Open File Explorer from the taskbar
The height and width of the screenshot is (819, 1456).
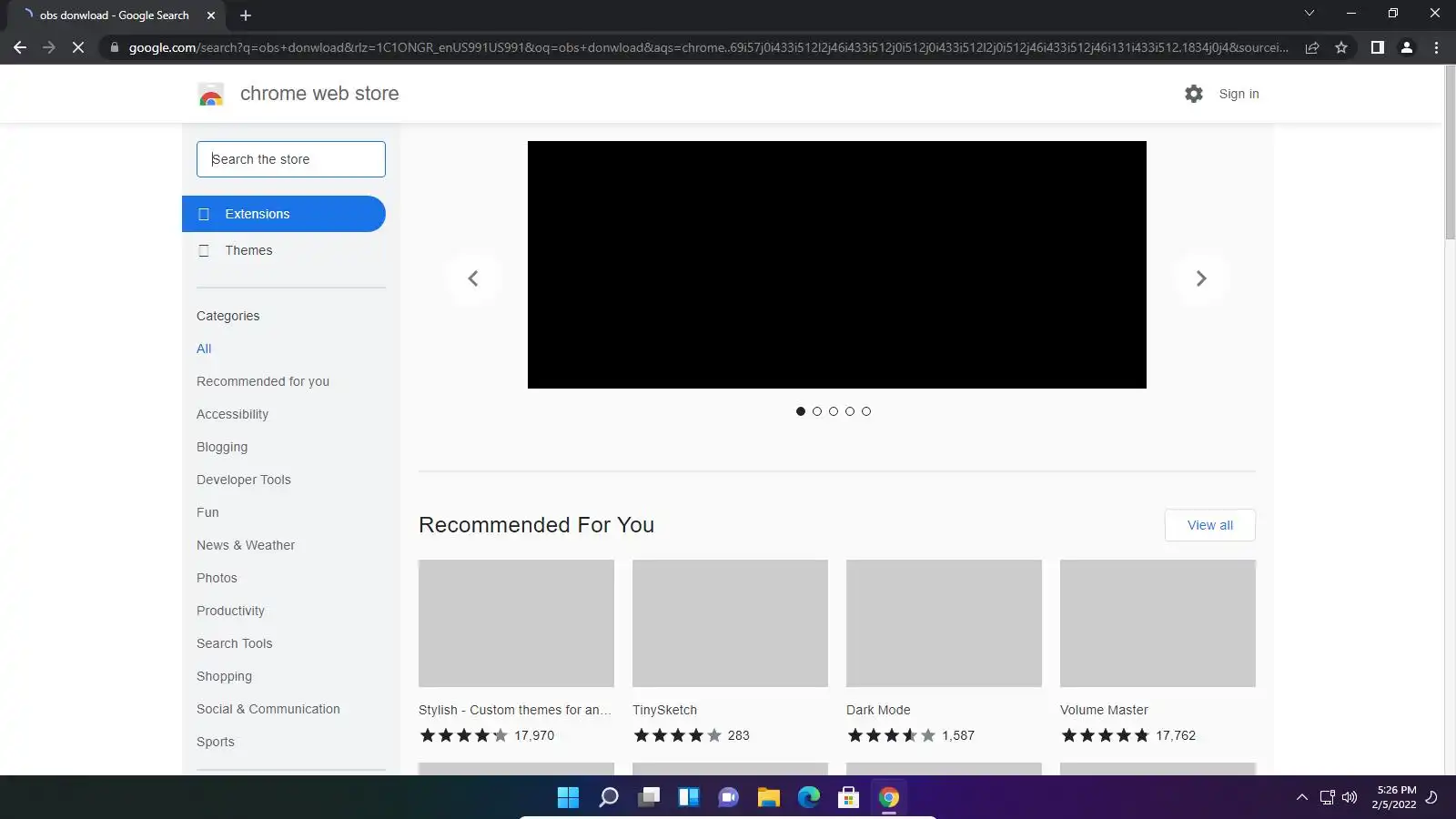769,798
